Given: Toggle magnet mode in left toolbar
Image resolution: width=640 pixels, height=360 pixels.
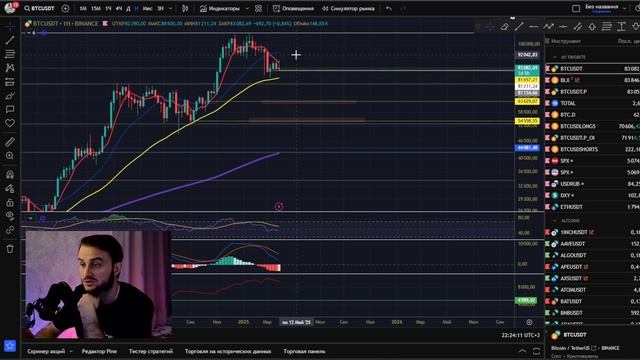Looking at the screenshot, I should click(10, 174).
